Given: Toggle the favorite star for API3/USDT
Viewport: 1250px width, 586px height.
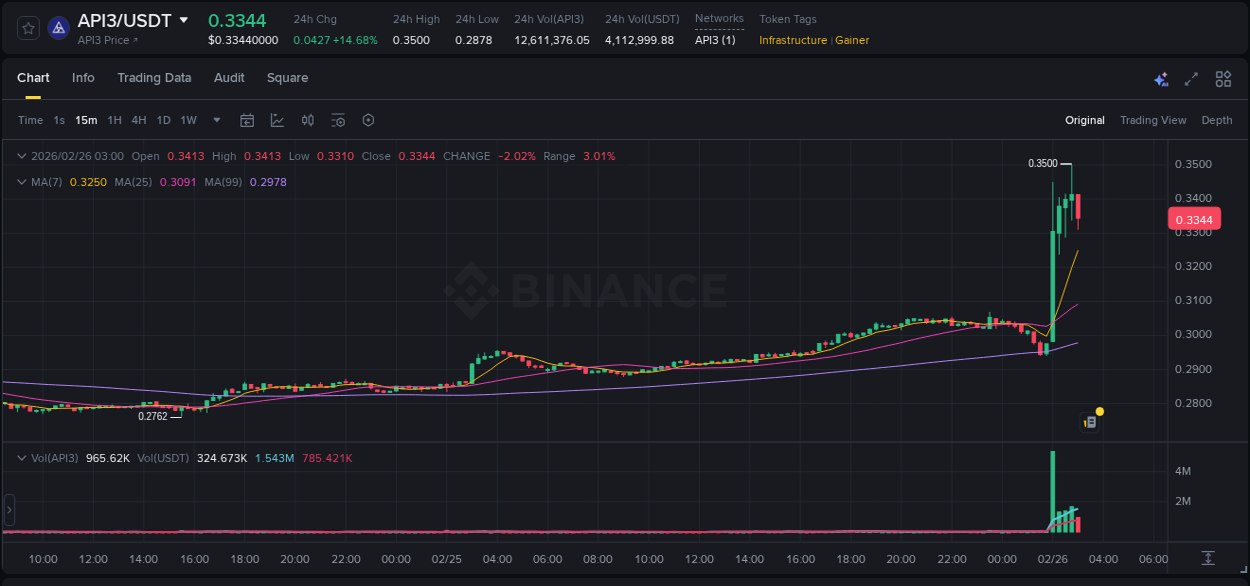Looking at the screenshot, I should point(27,28).
